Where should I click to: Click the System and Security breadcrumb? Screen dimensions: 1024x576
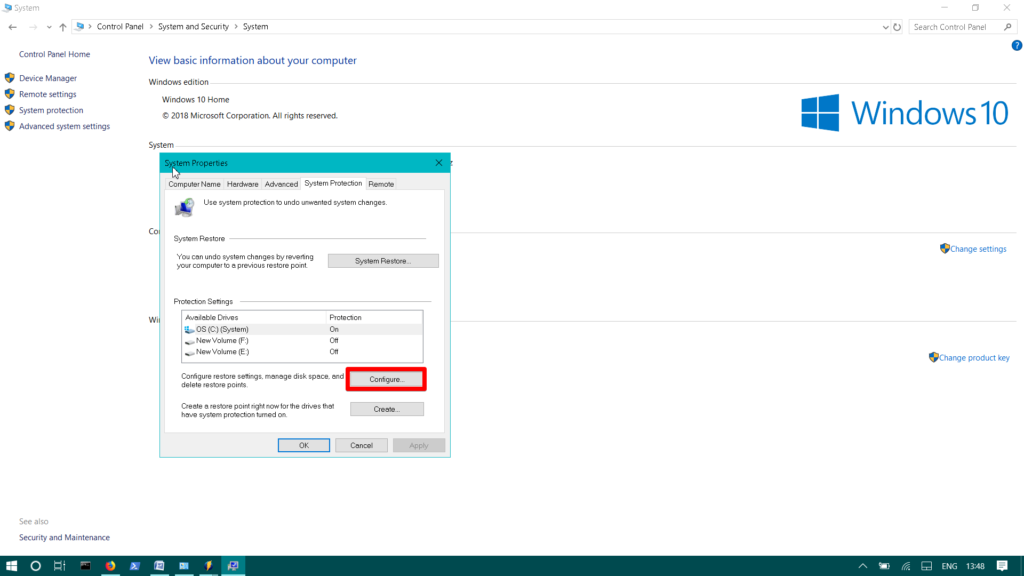point(193,27)
